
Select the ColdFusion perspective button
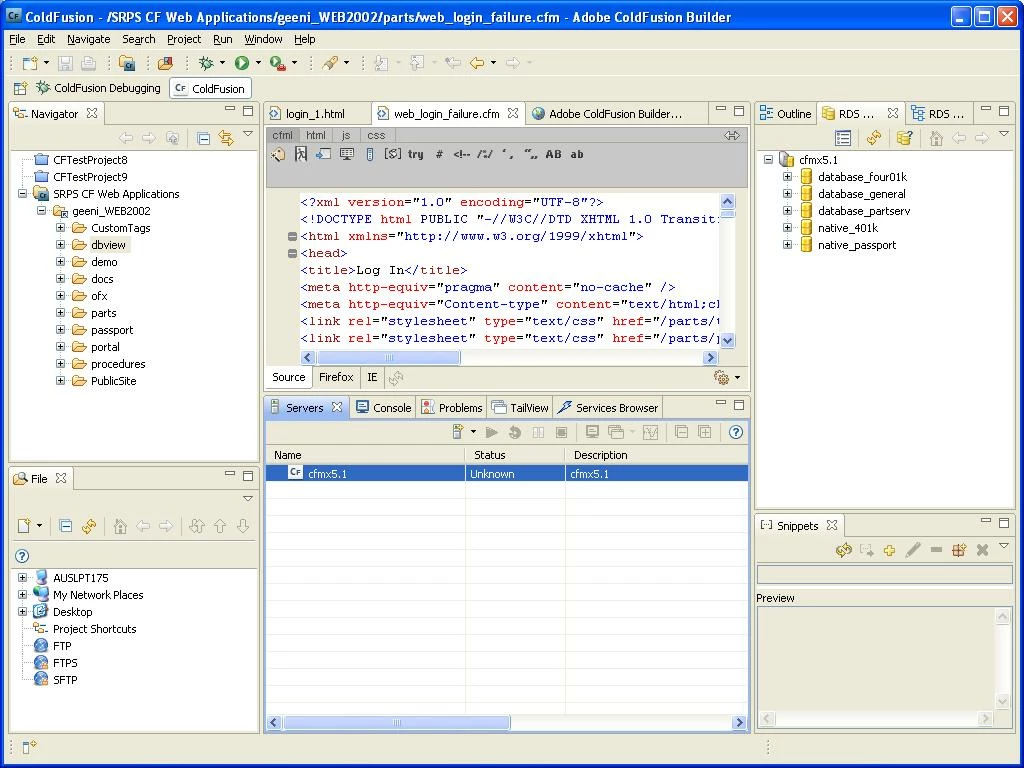pyautogui.click(x=210, y=88)
